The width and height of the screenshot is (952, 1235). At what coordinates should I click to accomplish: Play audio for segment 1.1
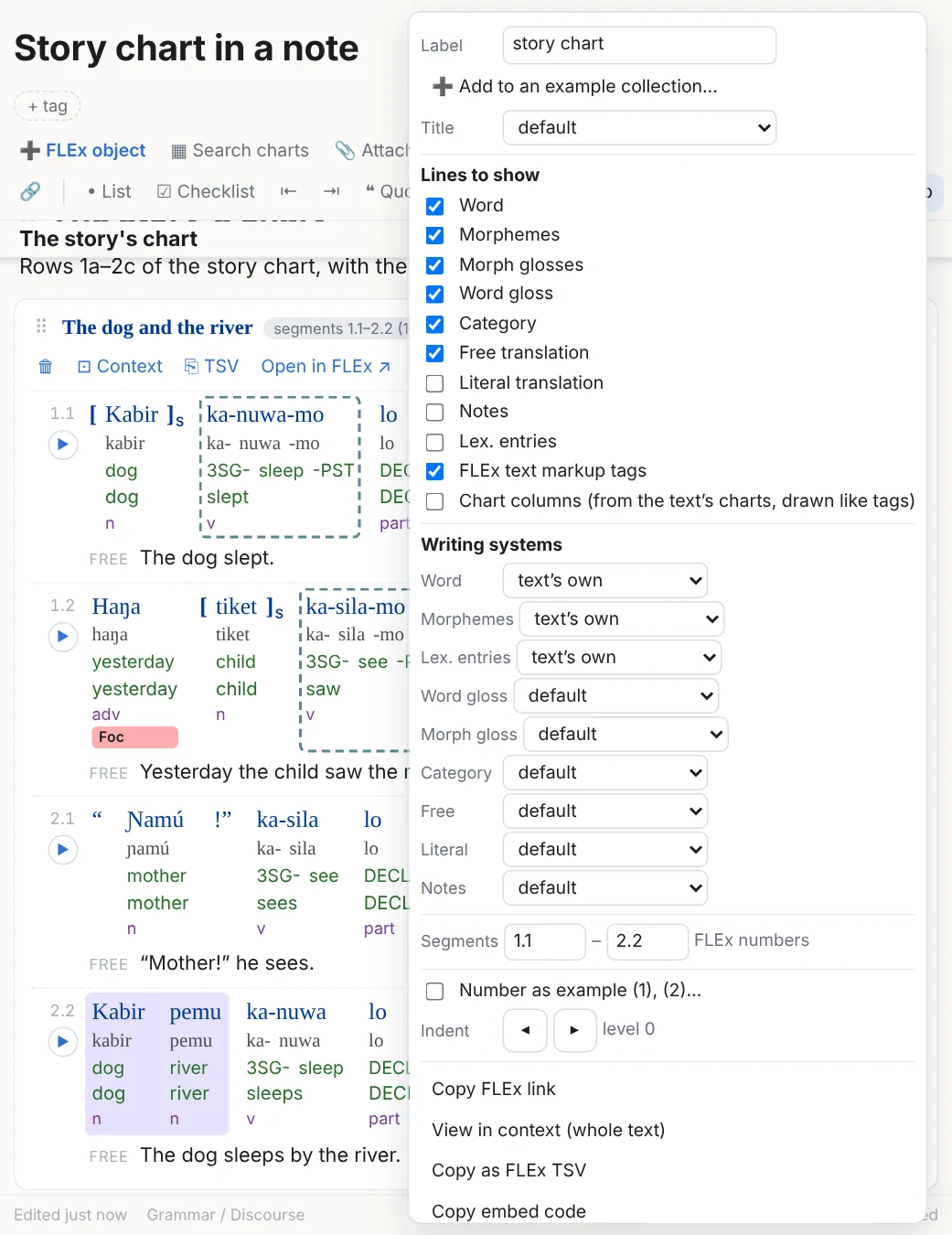tap(62, 445)
